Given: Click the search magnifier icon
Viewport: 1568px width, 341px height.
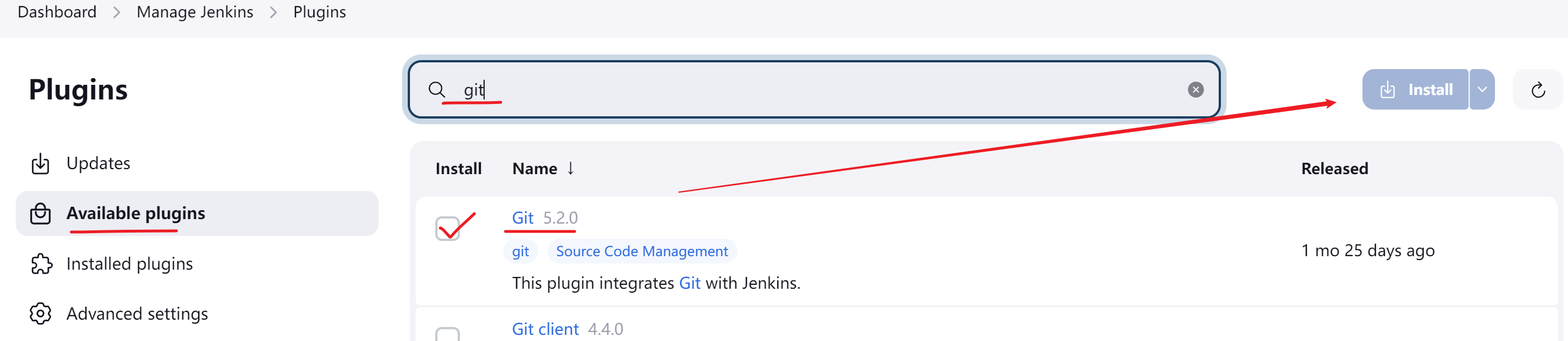Looking at the screenshot, I should (x=436, y=89).
